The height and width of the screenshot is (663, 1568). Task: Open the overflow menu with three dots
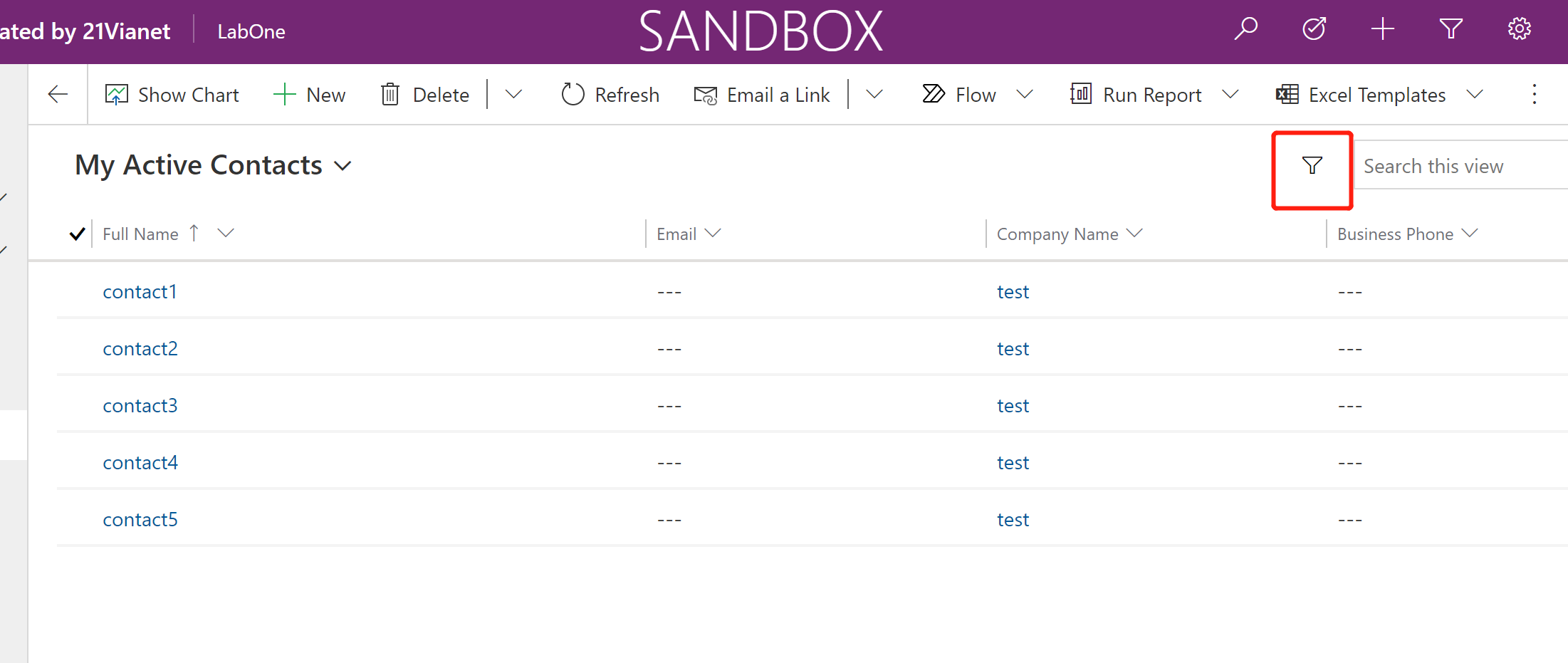[x=1535, y=94]
